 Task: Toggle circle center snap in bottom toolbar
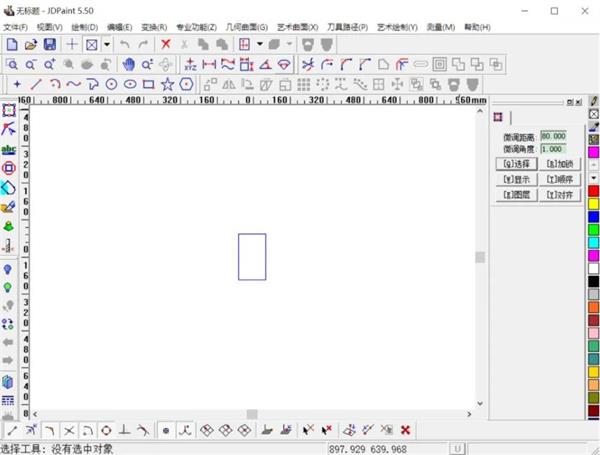click(x=106, y=431)
